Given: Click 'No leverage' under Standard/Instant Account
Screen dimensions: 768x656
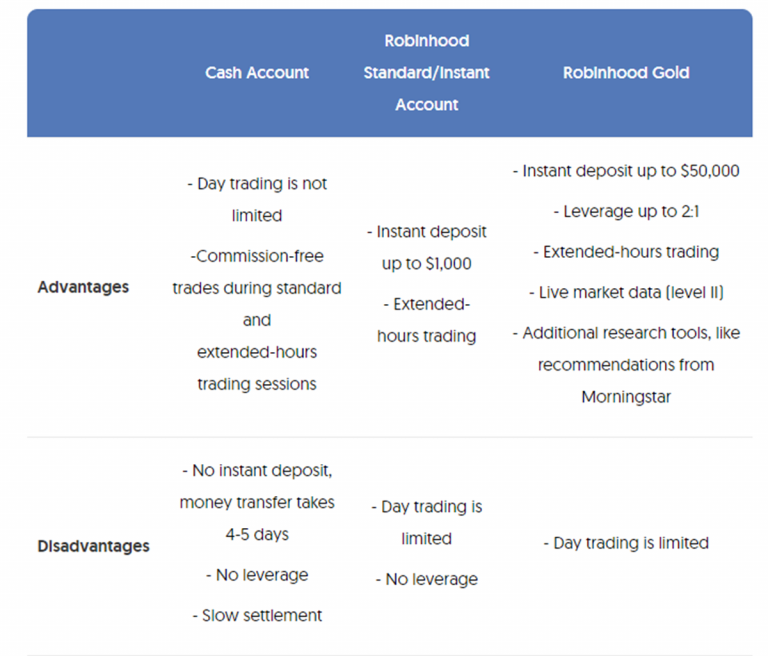Looking at the screenshot, I should pos(427,579).
